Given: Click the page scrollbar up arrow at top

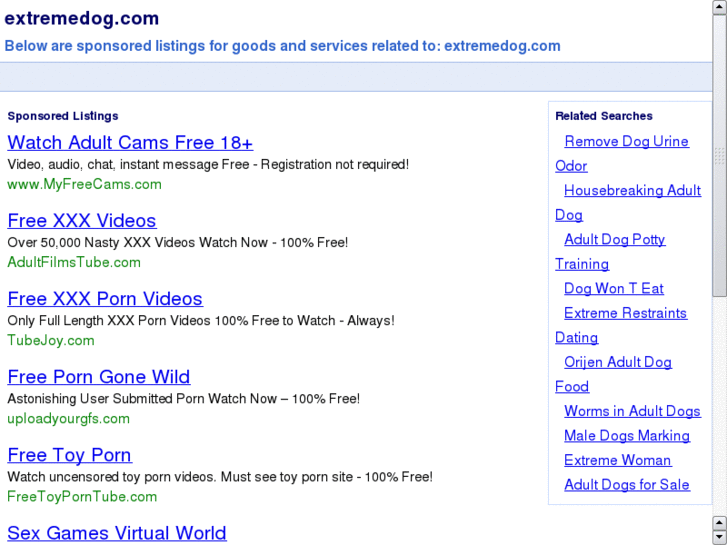Looking at the screenshot, I should 720,7.
